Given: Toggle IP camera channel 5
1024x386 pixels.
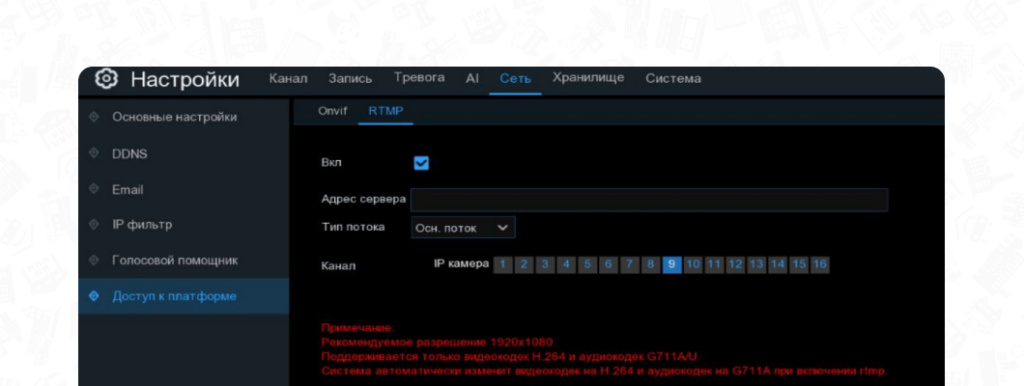Looking at the screenshot, I should [x=587, y=265].
